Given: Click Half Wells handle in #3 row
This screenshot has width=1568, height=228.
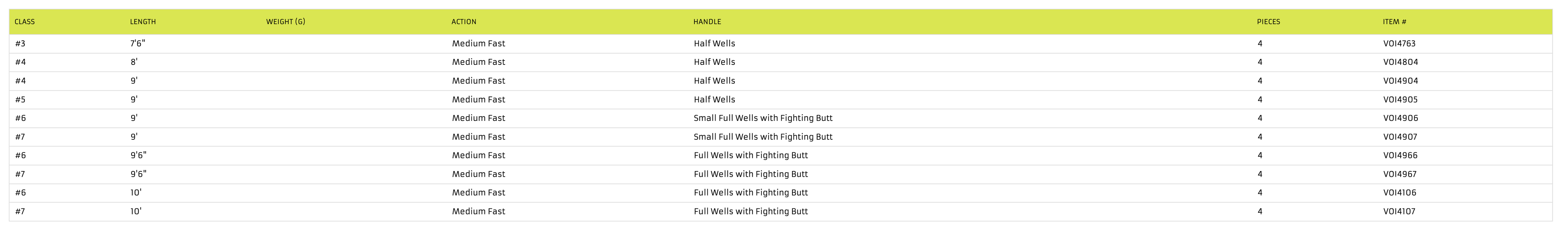Looking at the screenshot, I should coord(715,44).
